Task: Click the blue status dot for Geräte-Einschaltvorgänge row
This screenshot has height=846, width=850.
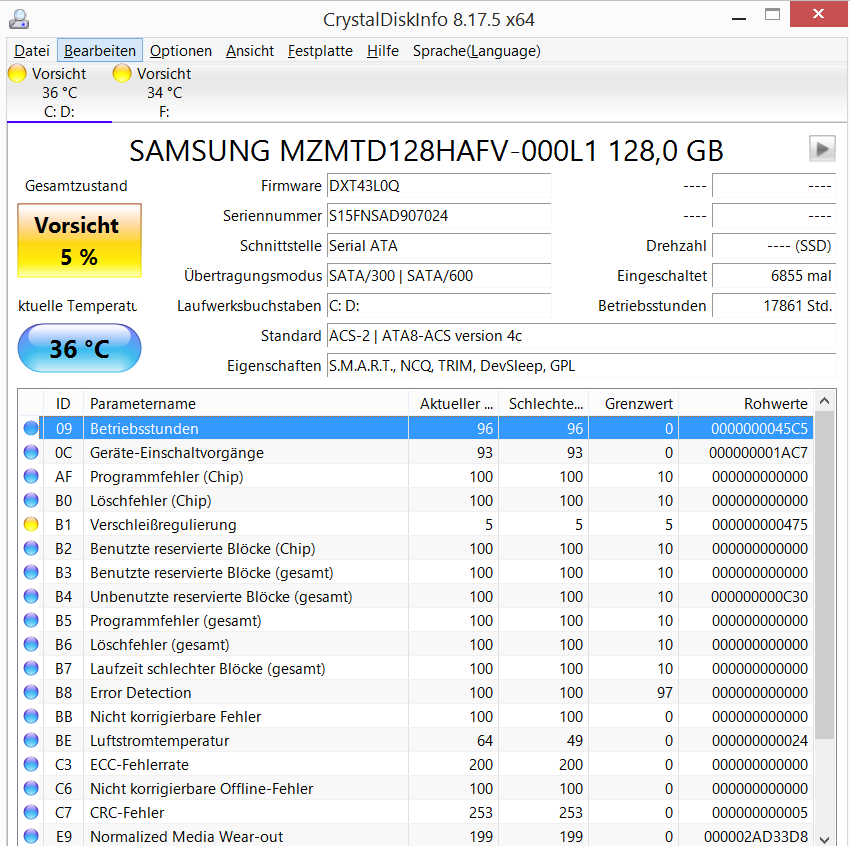Action: 31,452
